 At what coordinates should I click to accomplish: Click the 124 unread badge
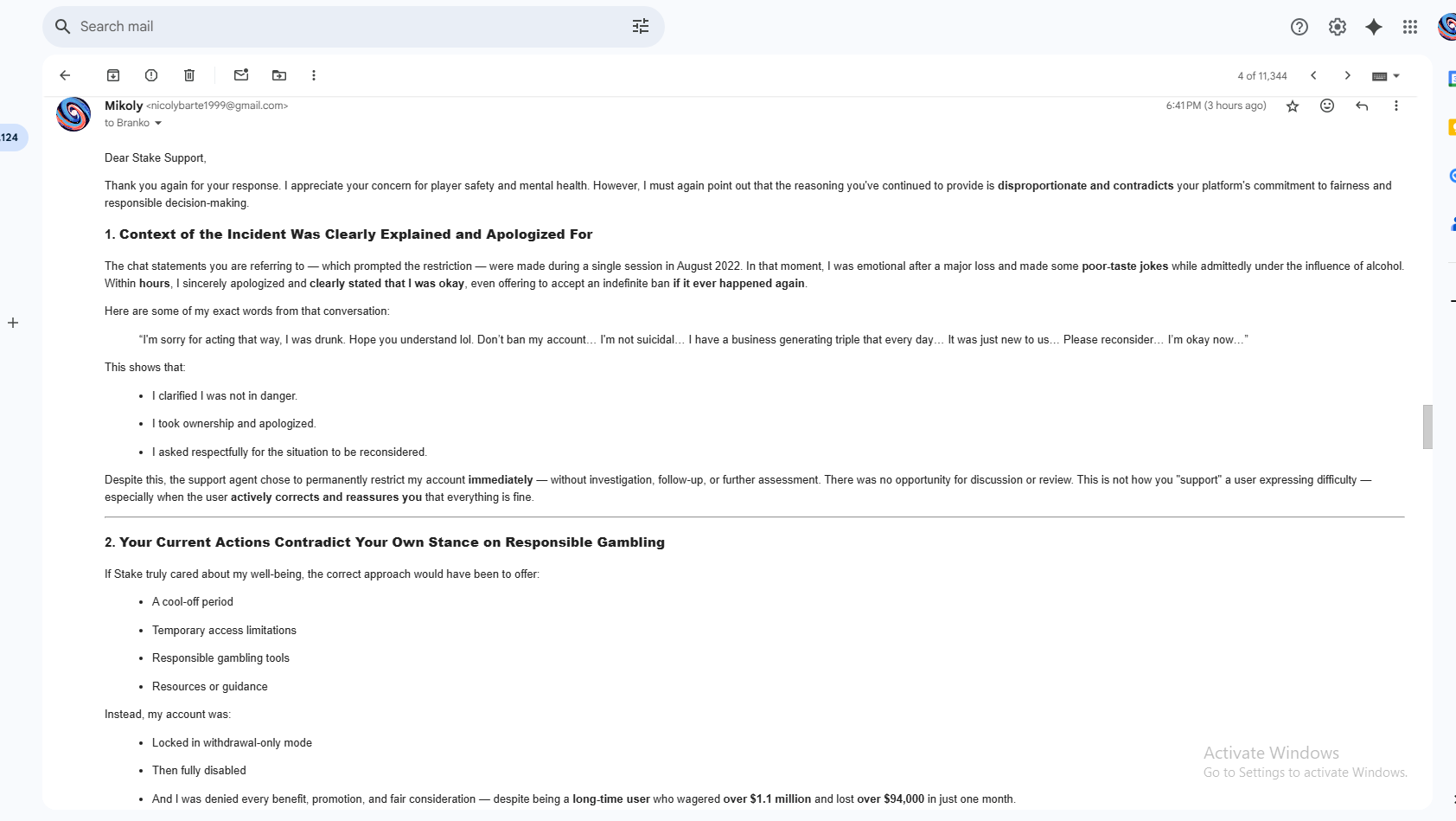point(10,138)
